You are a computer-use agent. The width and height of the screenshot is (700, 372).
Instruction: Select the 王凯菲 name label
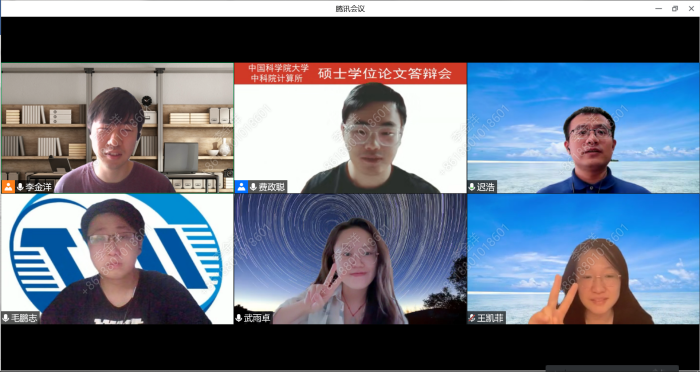click(491, 318)
